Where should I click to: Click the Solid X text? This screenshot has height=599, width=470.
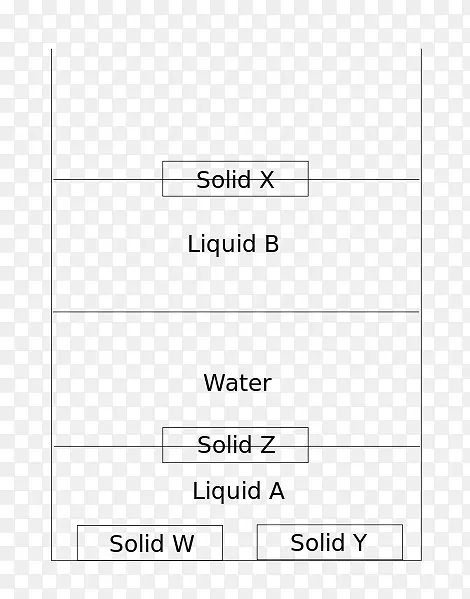point(235,180)
